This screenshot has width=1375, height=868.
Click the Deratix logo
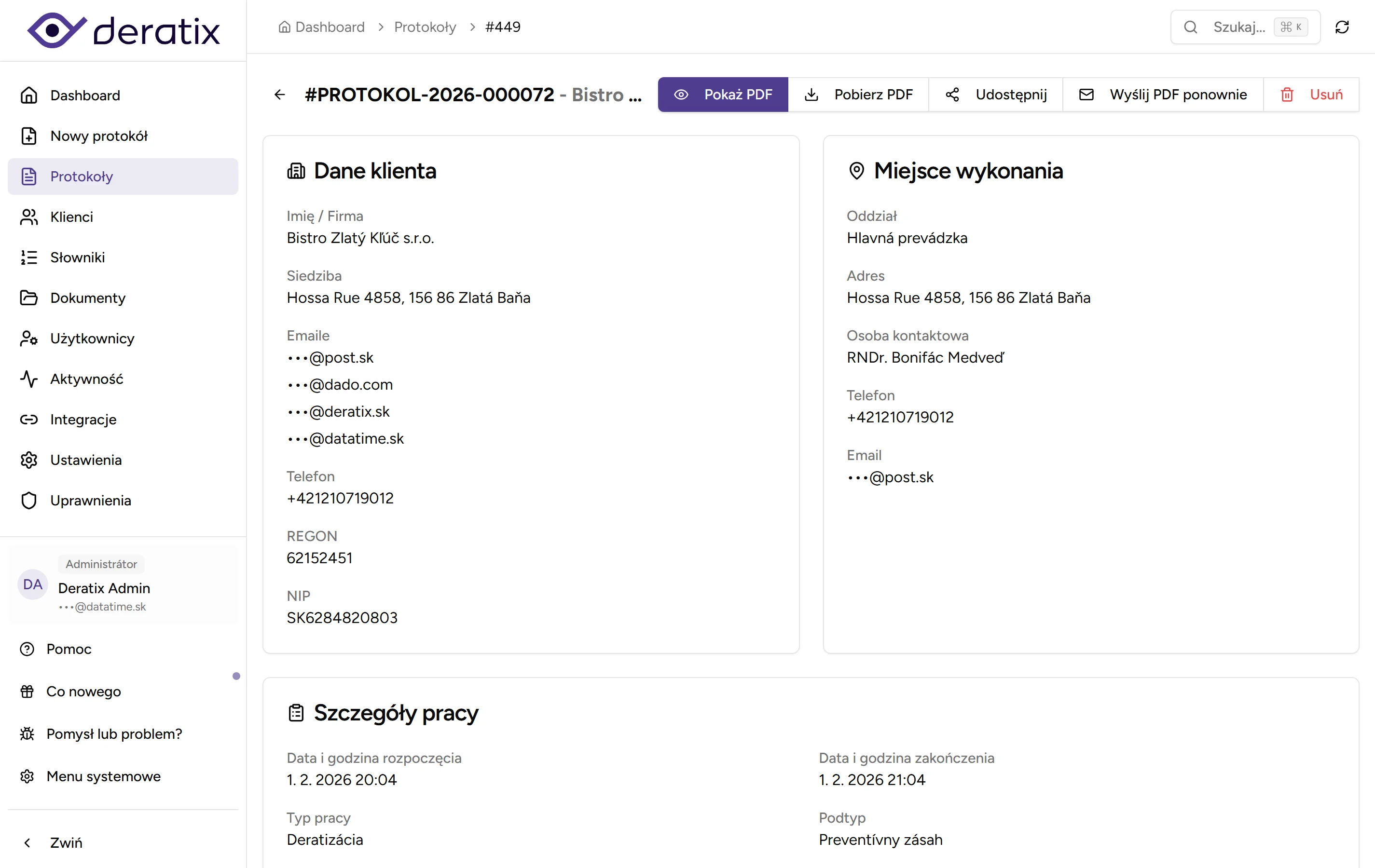coord(124,30)
